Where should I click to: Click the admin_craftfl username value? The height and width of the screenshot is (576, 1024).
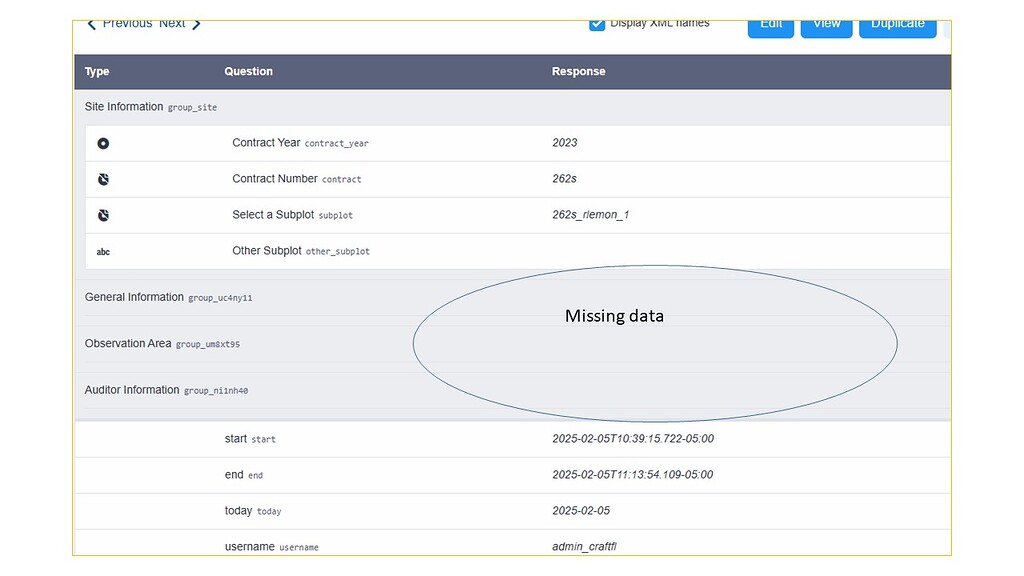click(583, 546)
